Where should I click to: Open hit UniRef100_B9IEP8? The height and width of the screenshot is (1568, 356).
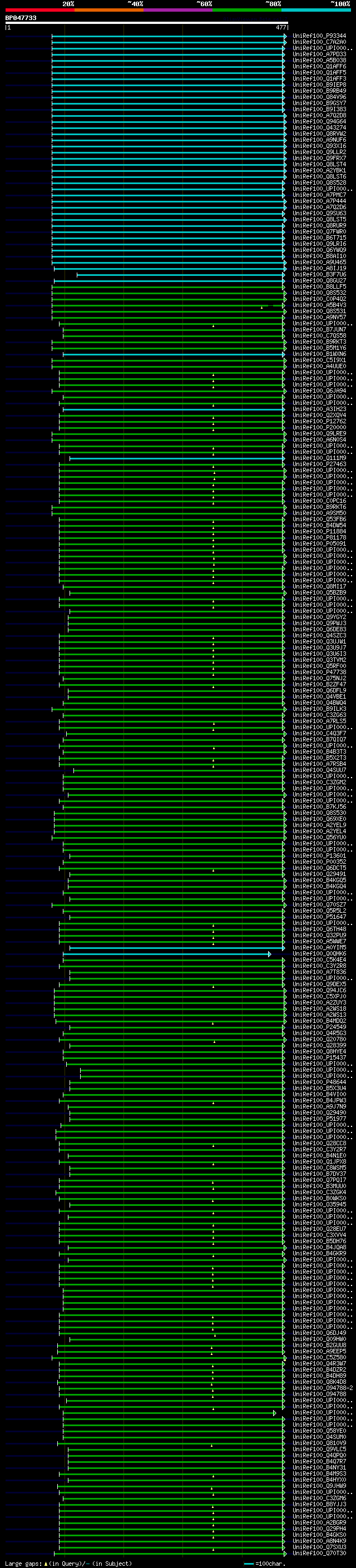(319, 85)
